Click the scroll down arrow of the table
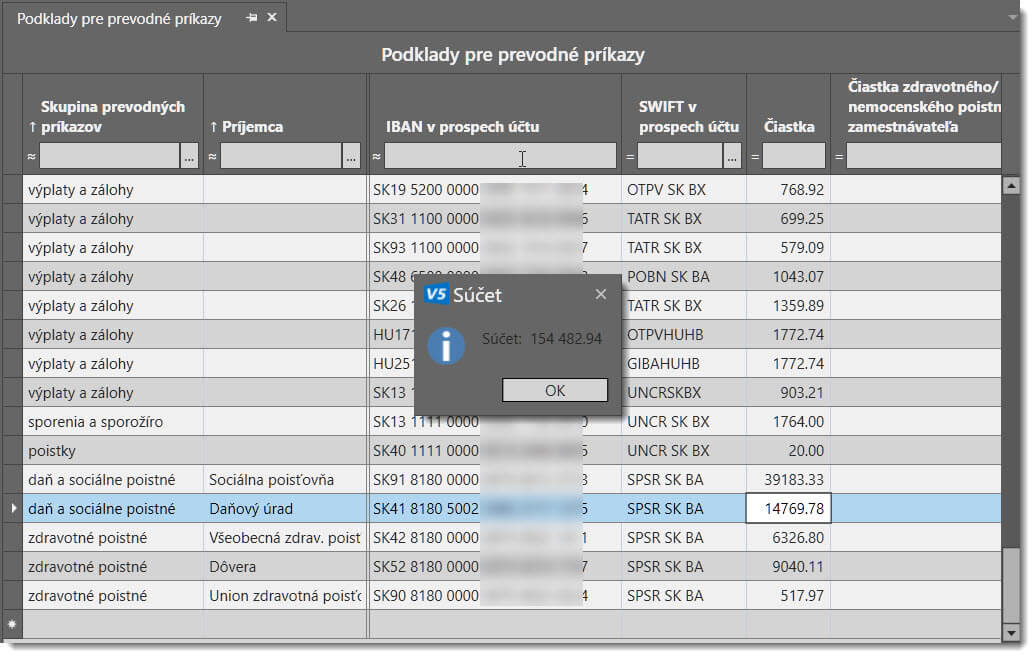The height and width of the screenshot is (658, 1035). tap(1011, 633)
